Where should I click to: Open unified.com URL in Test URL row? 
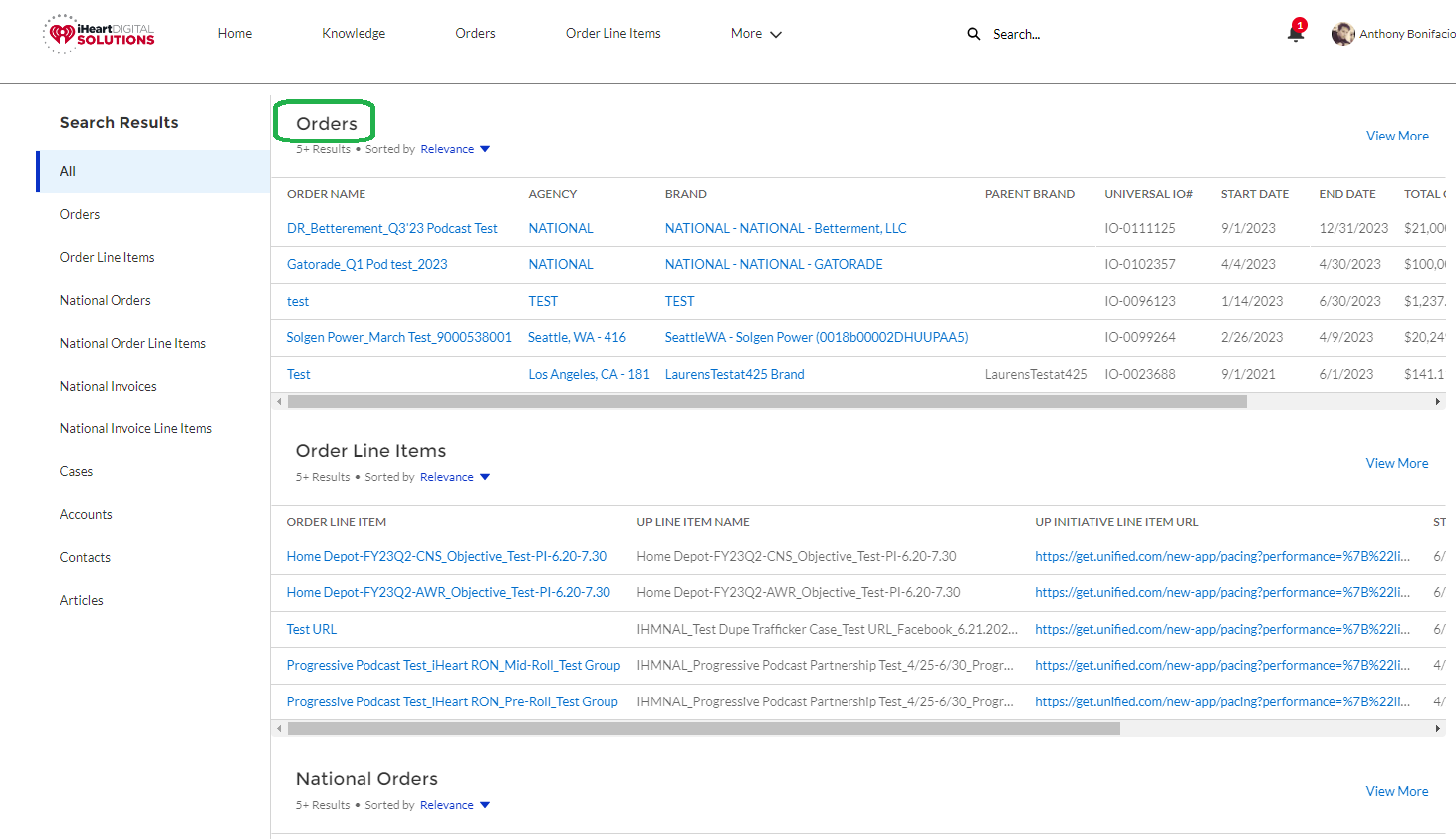[1222, 629]
